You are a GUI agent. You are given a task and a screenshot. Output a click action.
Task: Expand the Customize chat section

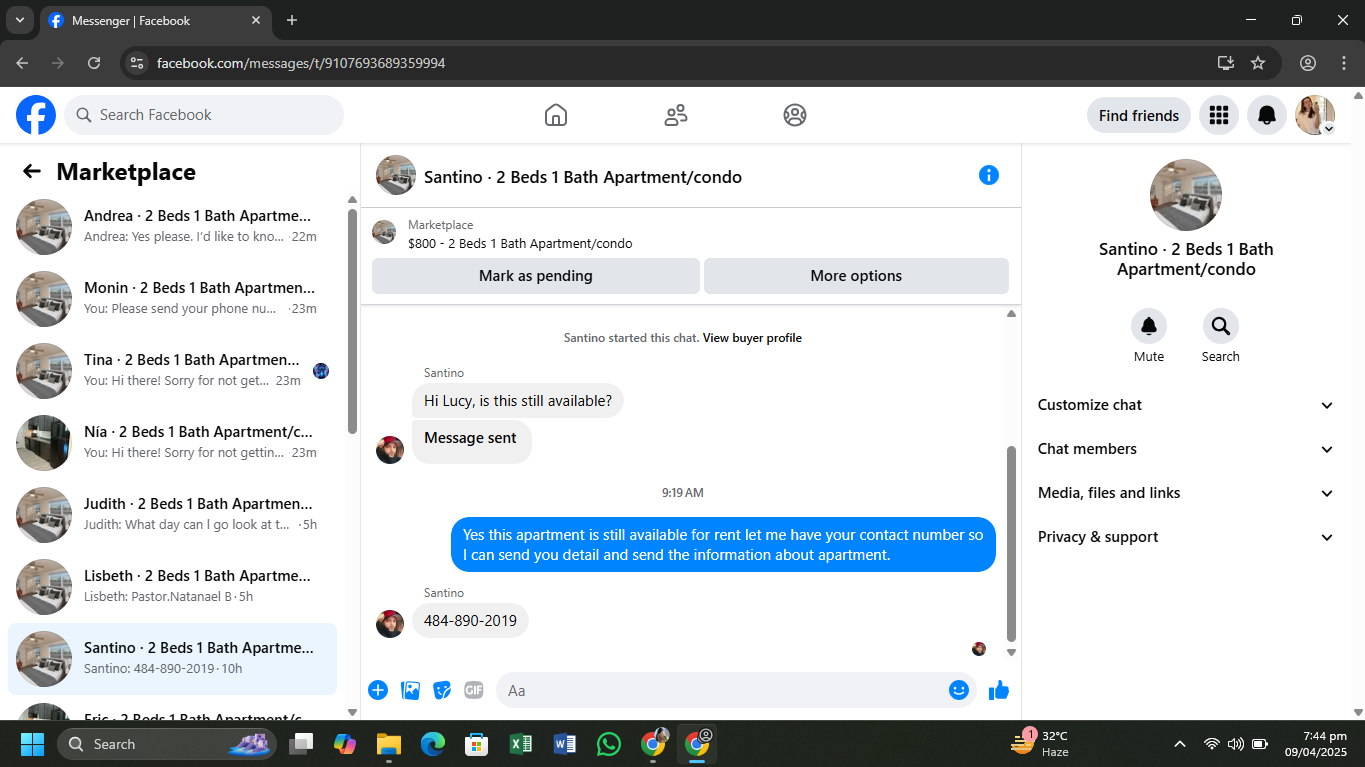point(1186,405)
